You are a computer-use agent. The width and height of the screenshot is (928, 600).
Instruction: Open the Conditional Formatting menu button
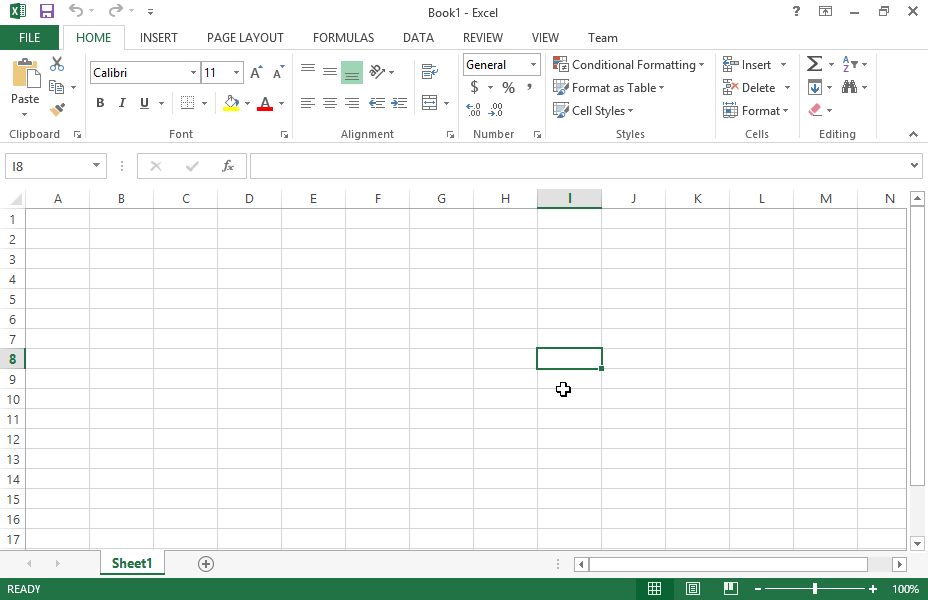click(x=628, y=65)
